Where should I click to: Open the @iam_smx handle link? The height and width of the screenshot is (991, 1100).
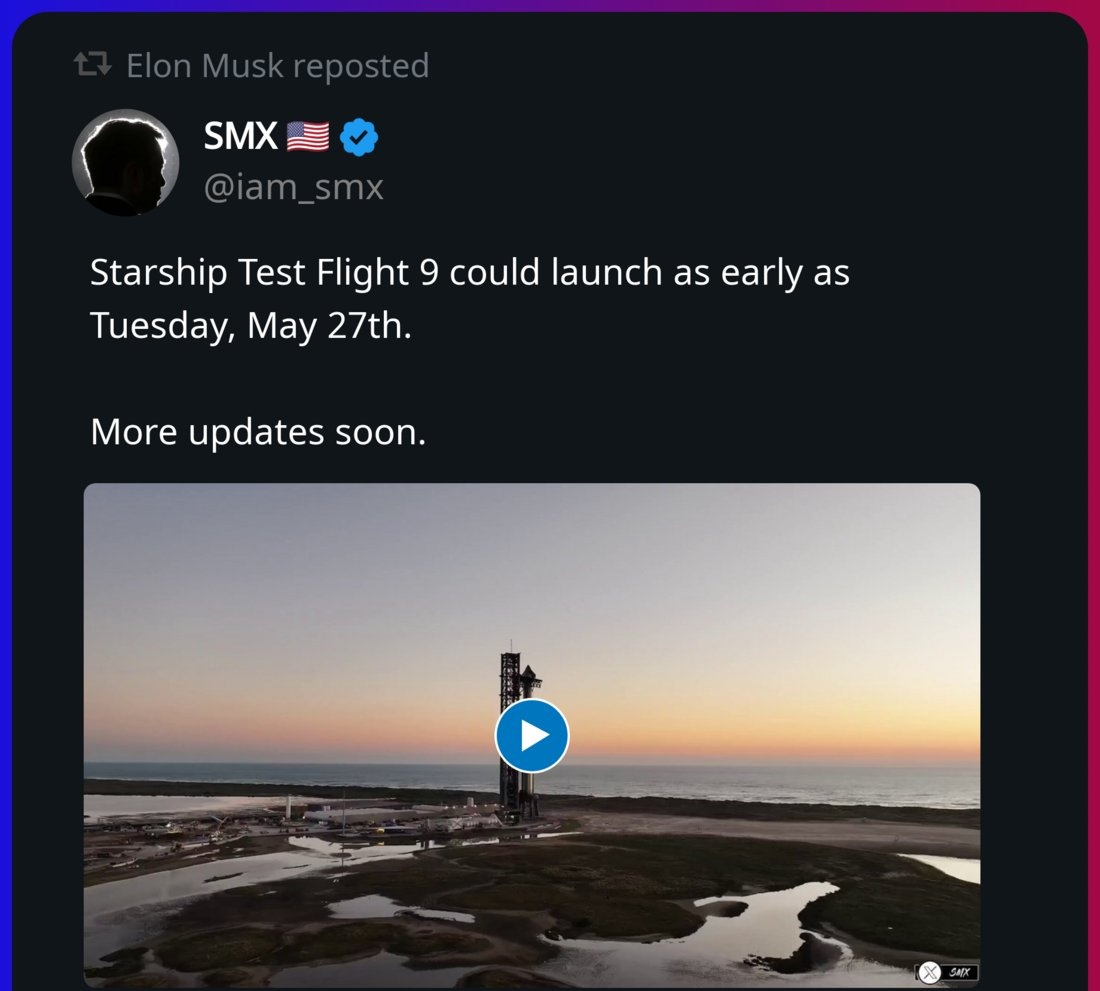coord(294,187)
